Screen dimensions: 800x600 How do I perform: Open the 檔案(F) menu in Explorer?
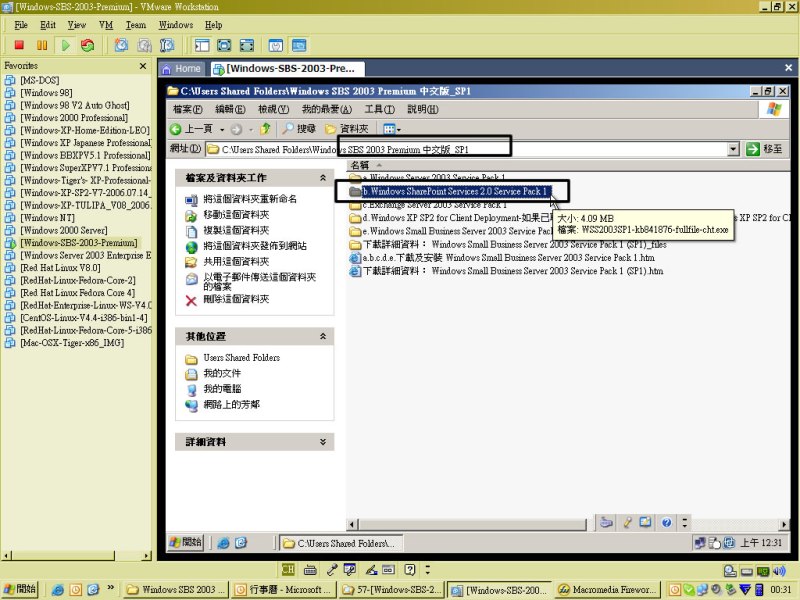tap(188, 109)
